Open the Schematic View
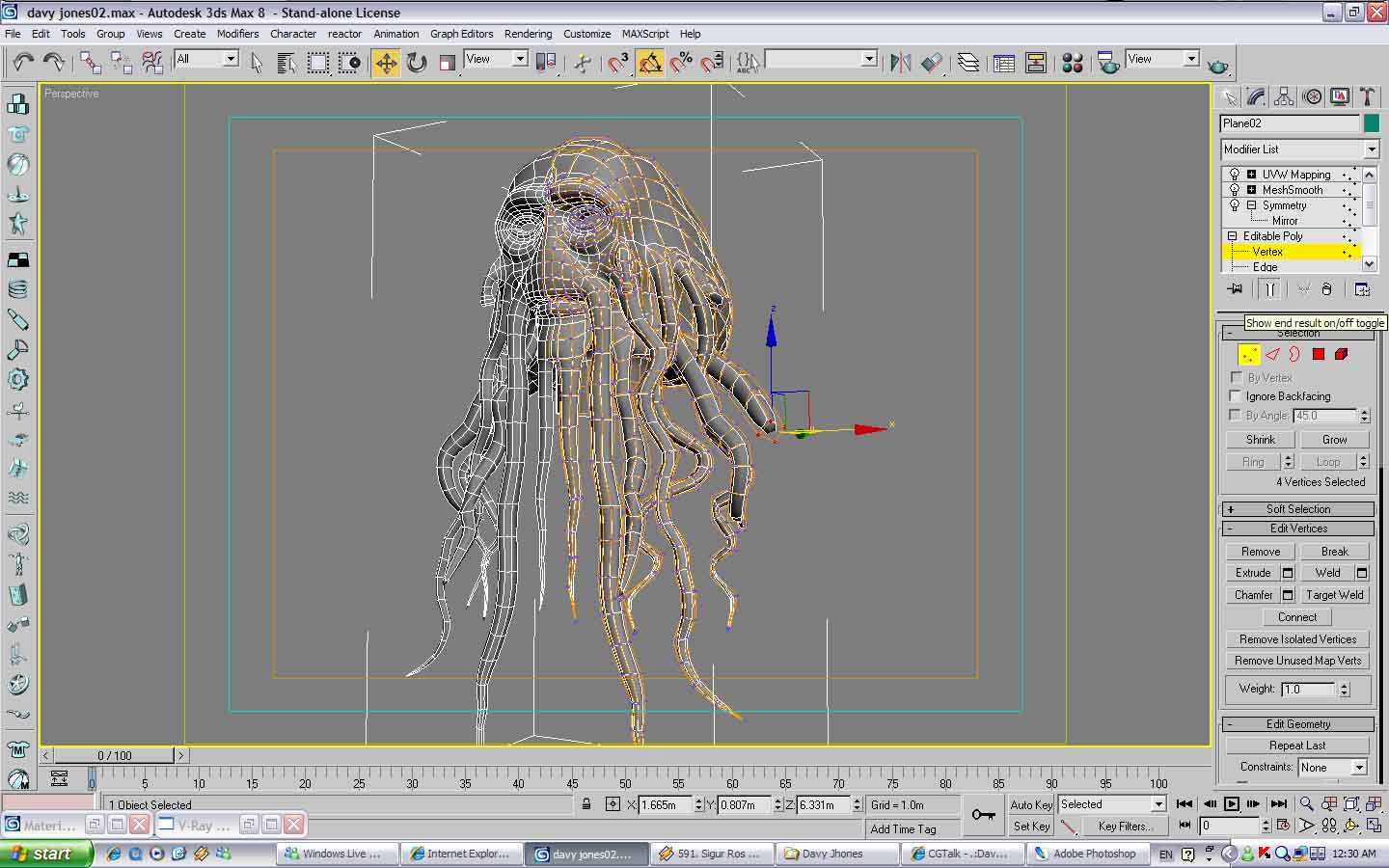Viewport: 1389px width, 868px height. [1036, 63]
